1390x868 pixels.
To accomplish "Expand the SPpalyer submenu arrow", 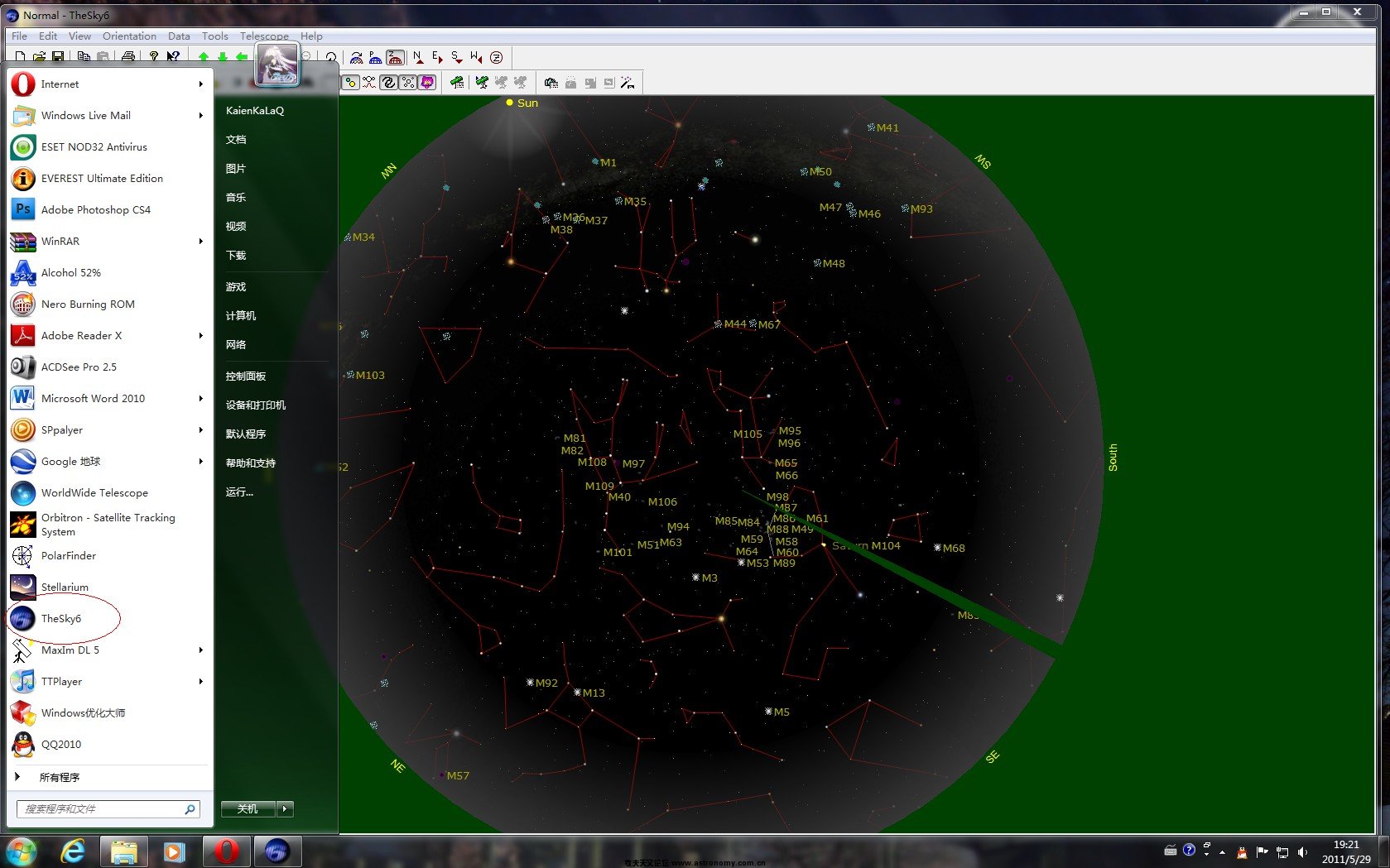I will click(x=200, y=429).
